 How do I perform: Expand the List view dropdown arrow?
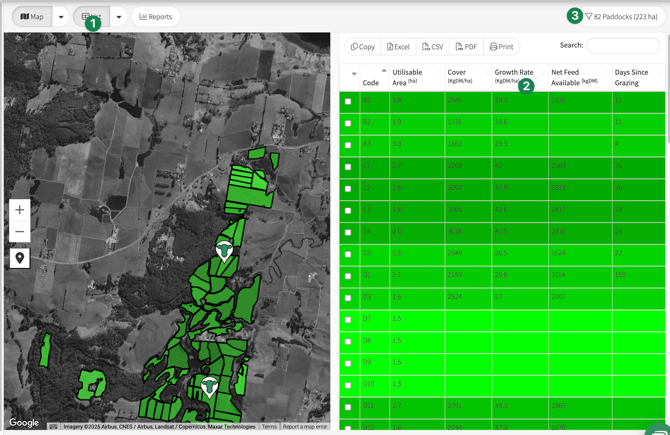pyautogui.click(x=119, y=17)
